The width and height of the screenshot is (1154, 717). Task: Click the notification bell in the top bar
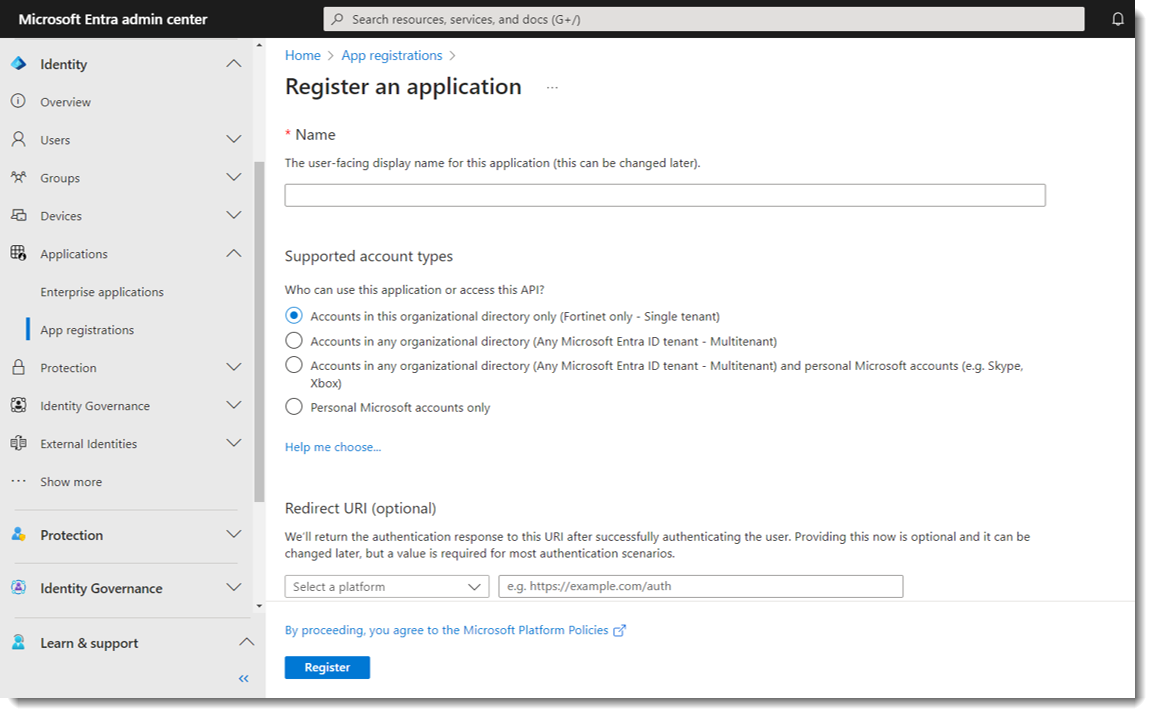tap(1118, 18)
